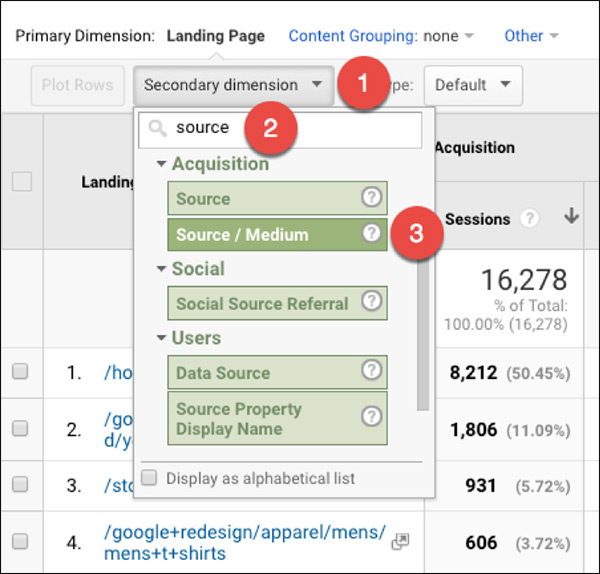The width and height of the screenshot is (600, 574).
Task: Select the Source dimension
Action: [277, 198]
